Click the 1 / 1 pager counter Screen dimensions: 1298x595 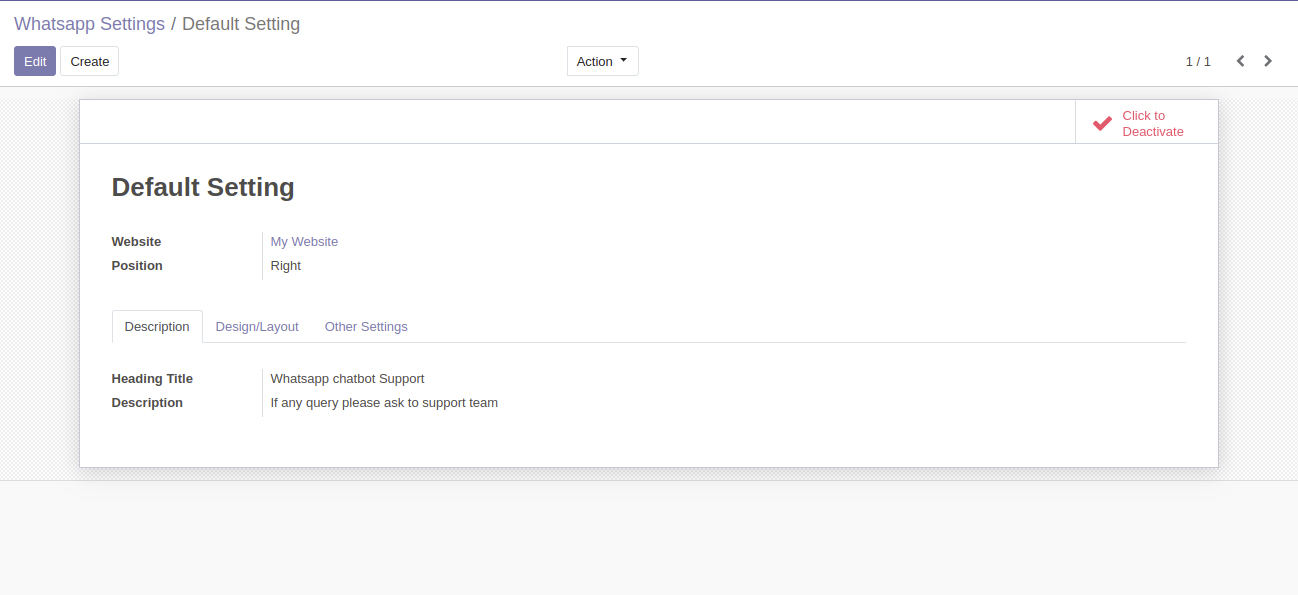(x=1197, y=61)
